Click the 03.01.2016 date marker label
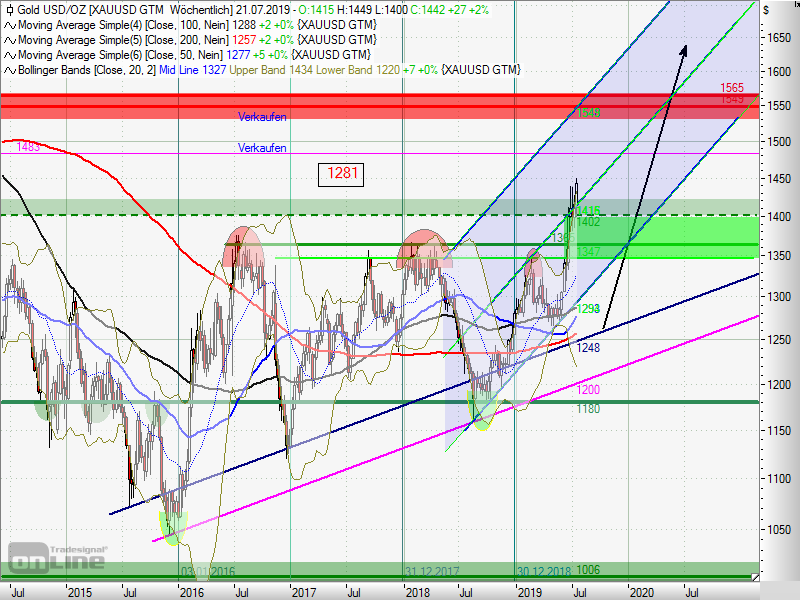Viewport: 800px width, 600px height. (x=208, y=571)
